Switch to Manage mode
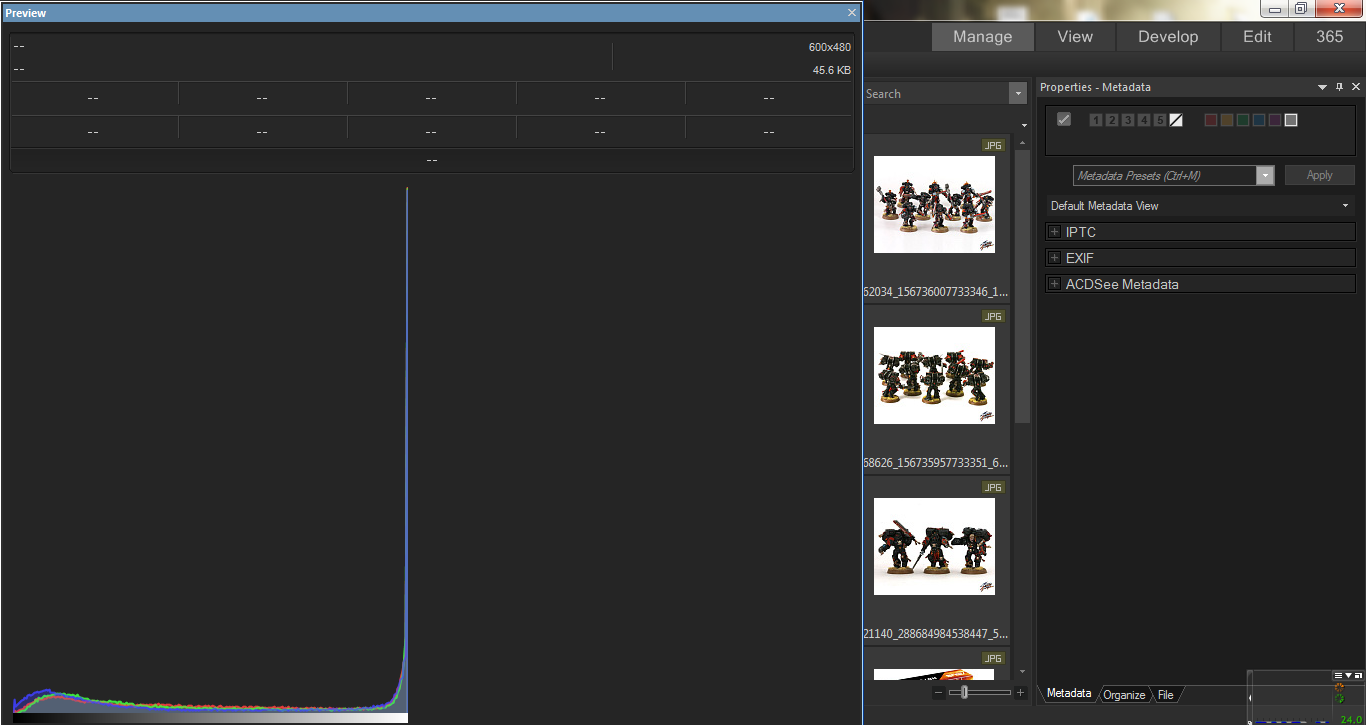 point(982,37)
